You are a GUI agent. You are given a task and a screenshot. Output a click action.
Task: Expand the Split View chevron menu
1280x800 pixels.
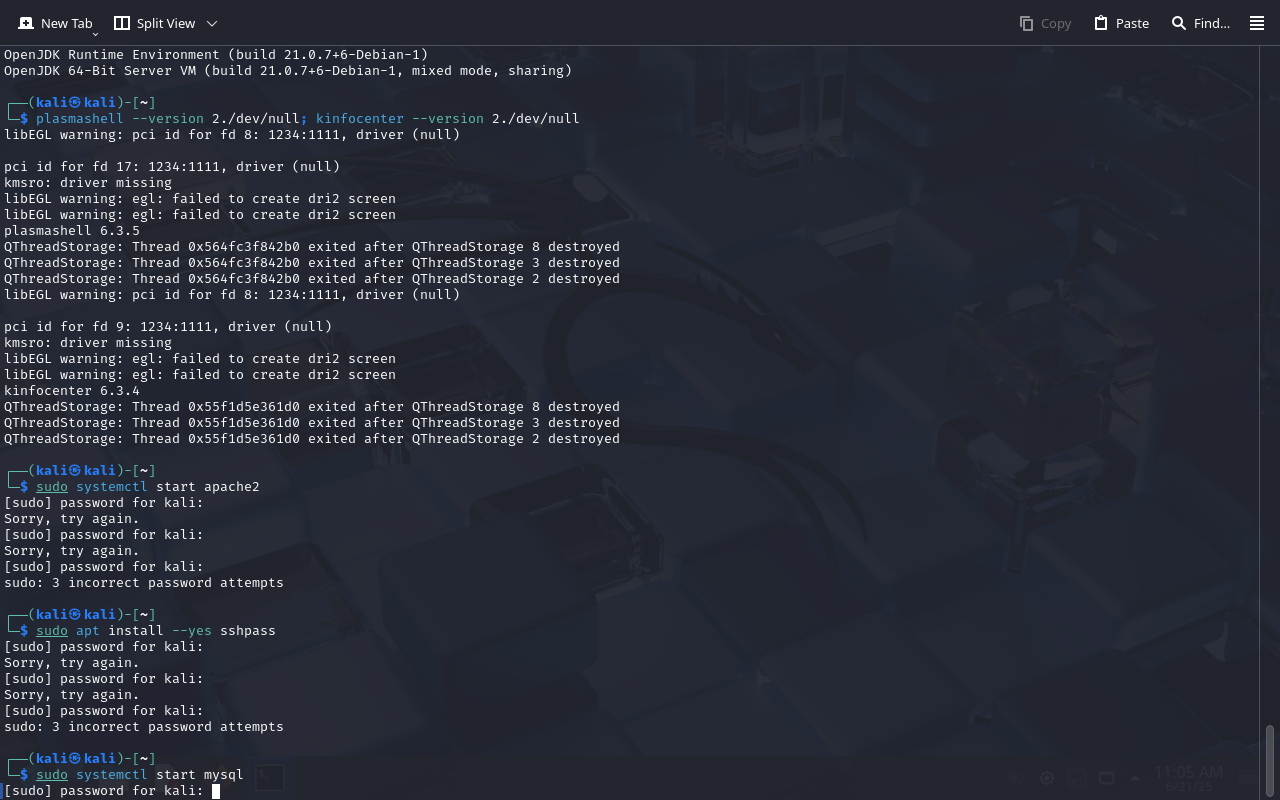pos(212,23)
